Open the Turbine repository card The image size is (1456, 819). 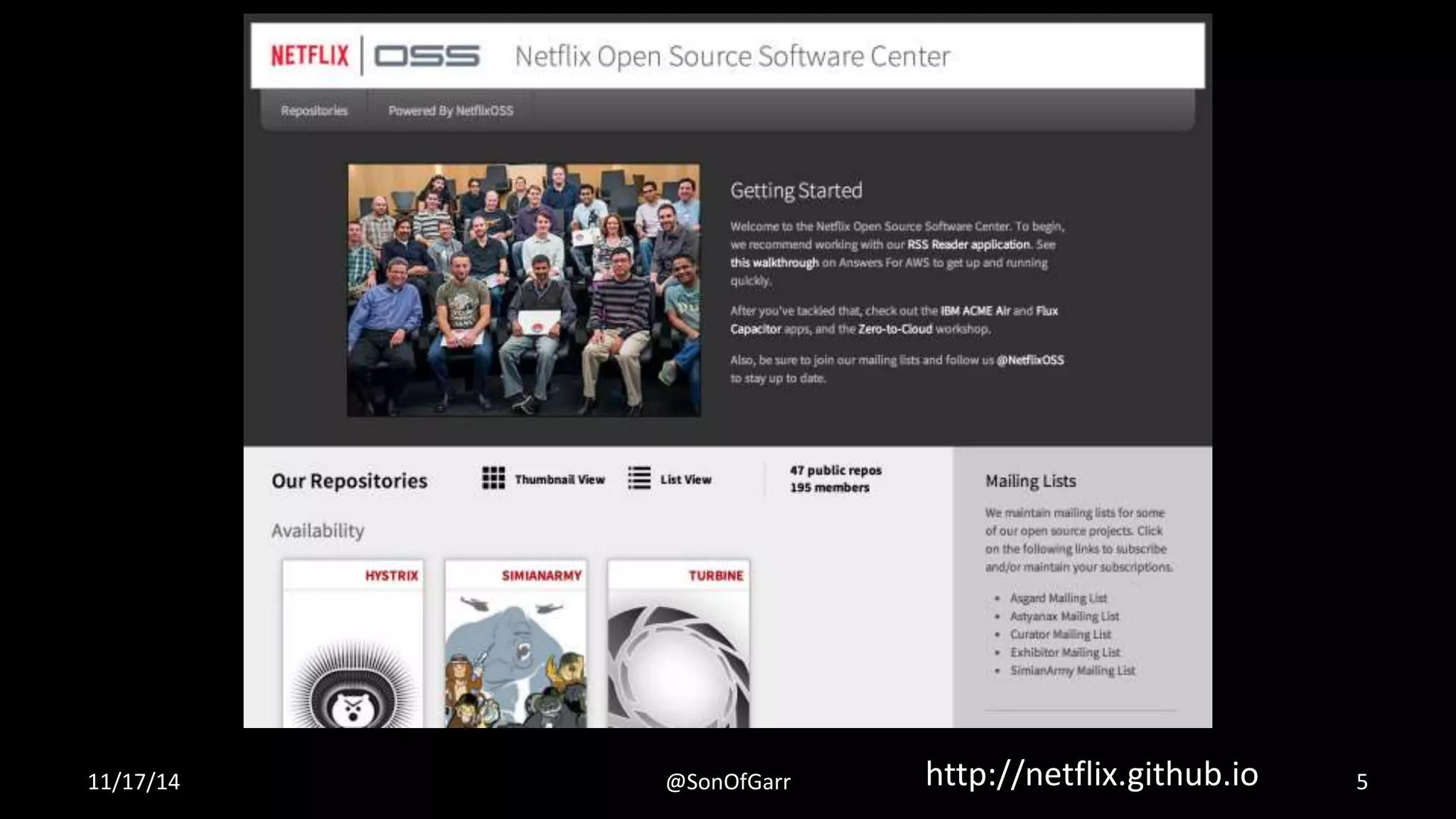pos(679,643)
